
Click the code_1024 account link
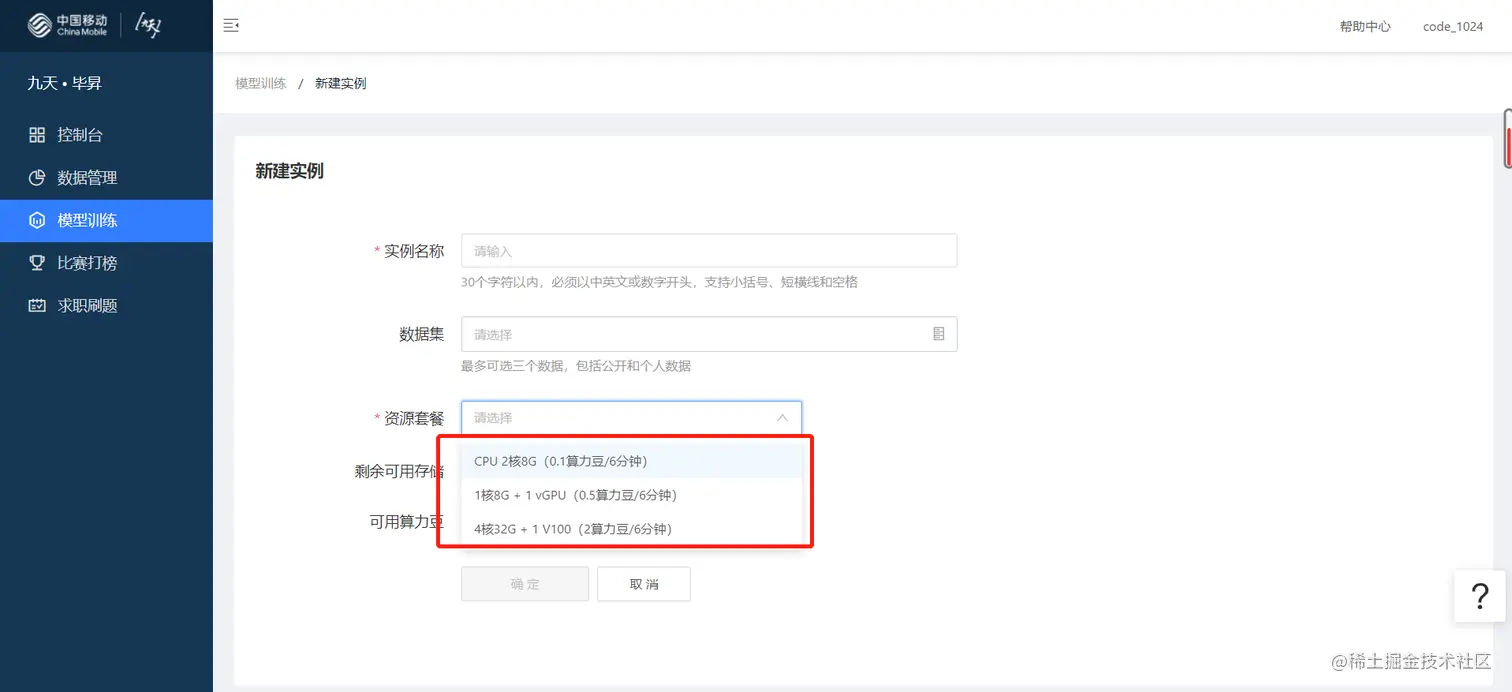click(x=1452, y=27)
